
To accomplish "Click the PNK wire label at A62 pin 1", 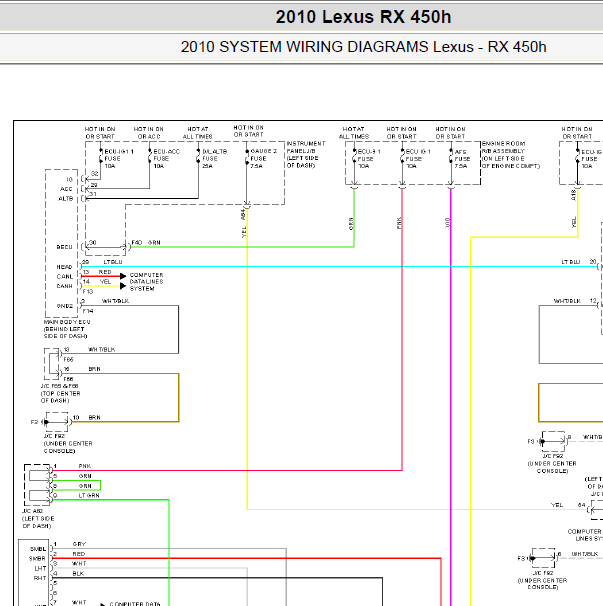I will (85, 466).
